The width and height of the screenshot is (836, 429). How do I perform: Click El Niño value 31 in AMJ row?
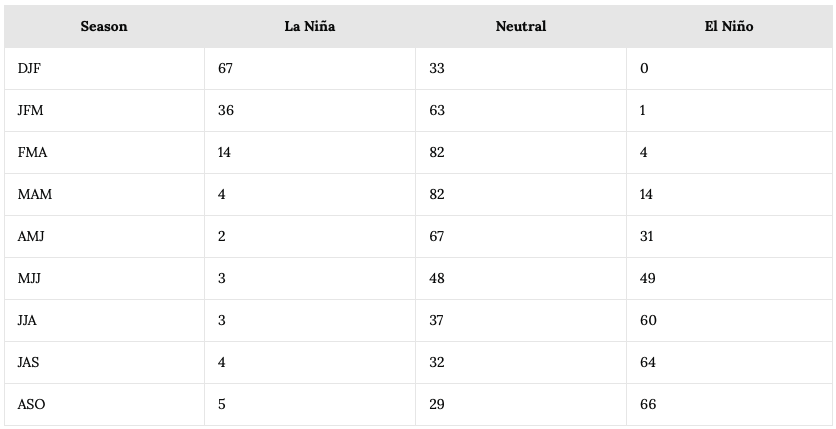(646, 236)
